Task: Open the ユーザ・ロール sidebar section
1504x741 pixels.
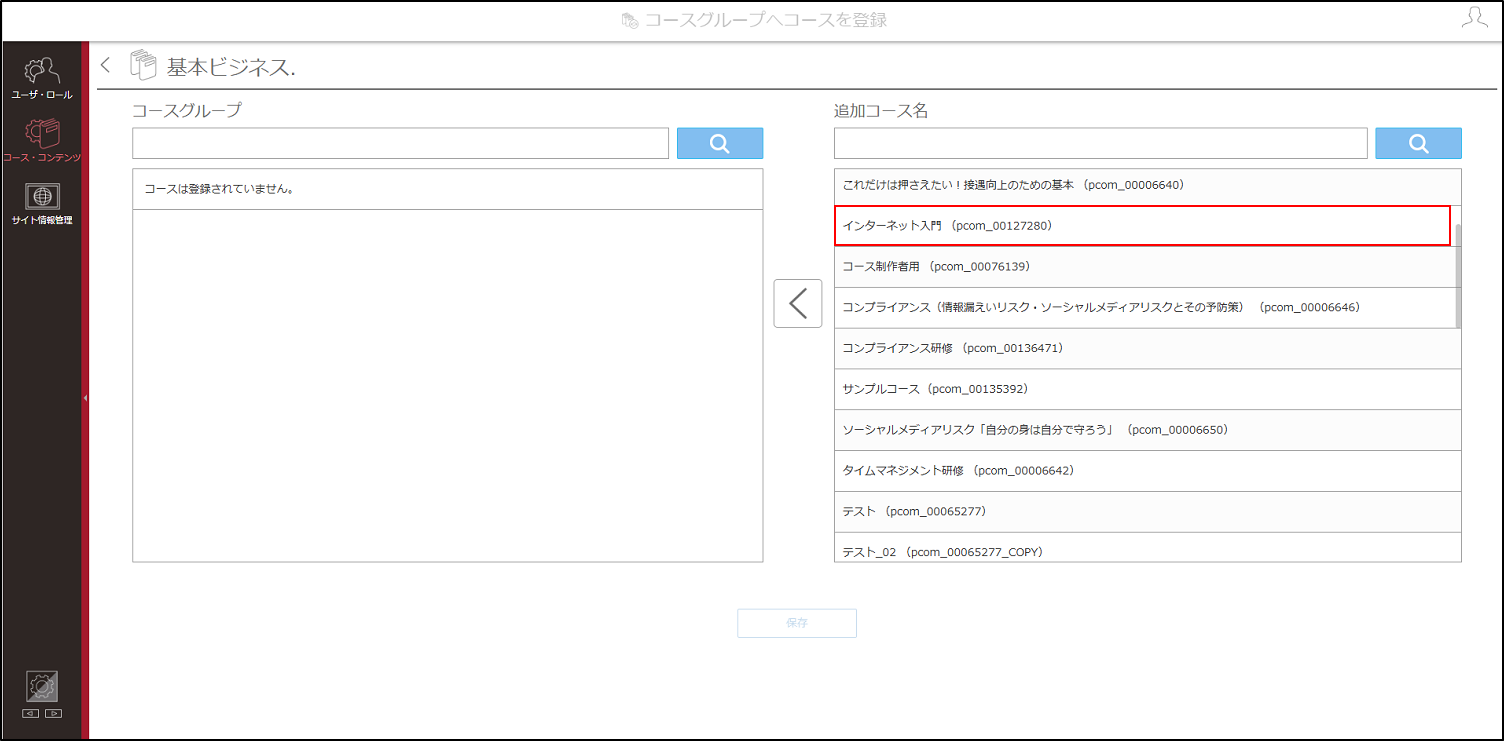Action: pos(42,78)
